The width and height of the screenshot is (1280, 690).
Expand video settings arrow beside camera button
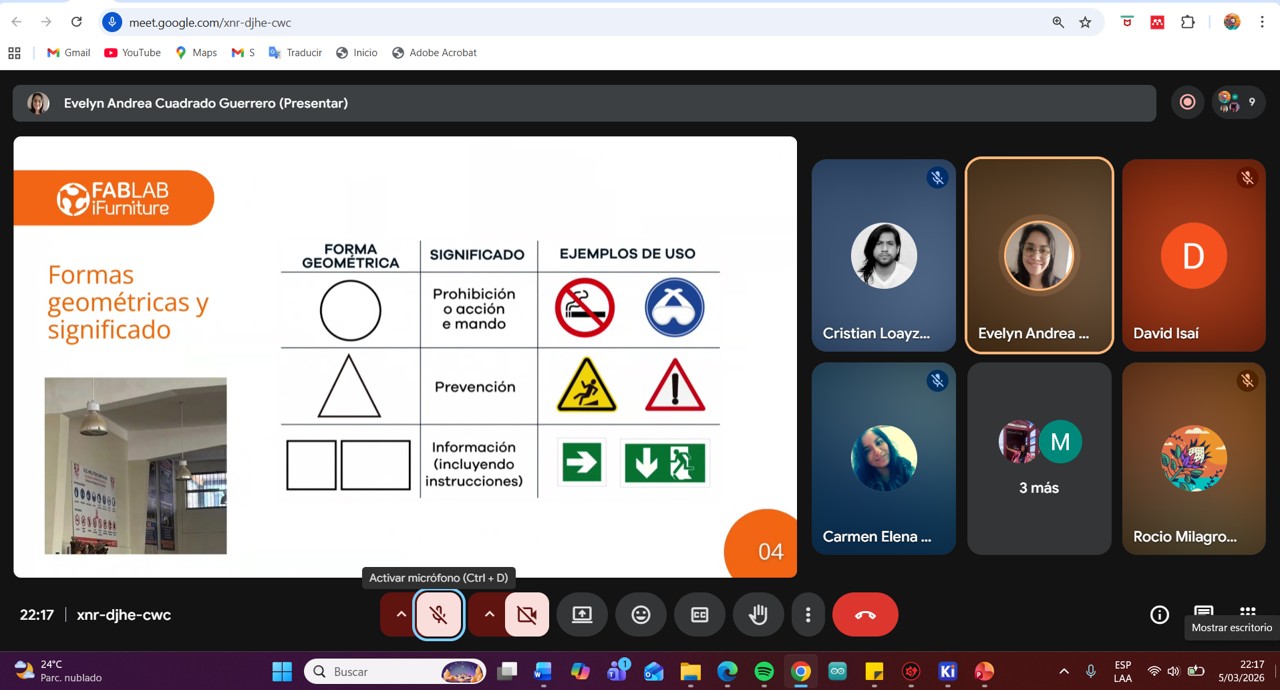[488, 615]
